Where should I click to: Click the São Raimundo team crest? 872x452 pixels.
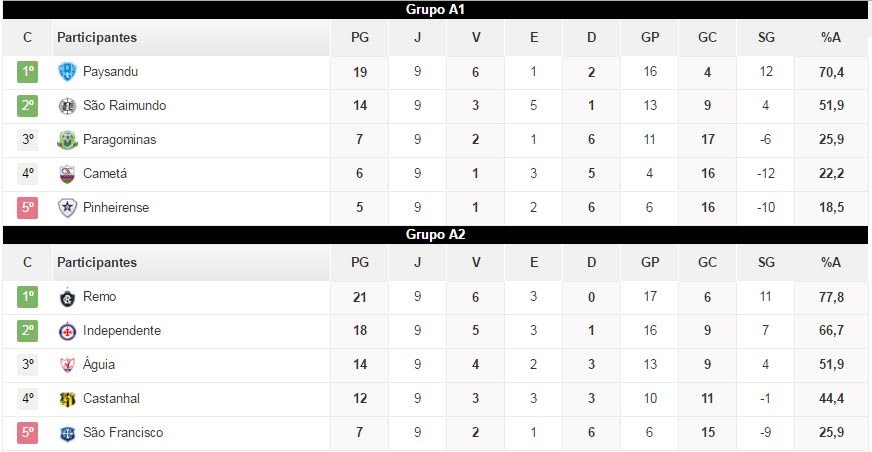(67, 106)
